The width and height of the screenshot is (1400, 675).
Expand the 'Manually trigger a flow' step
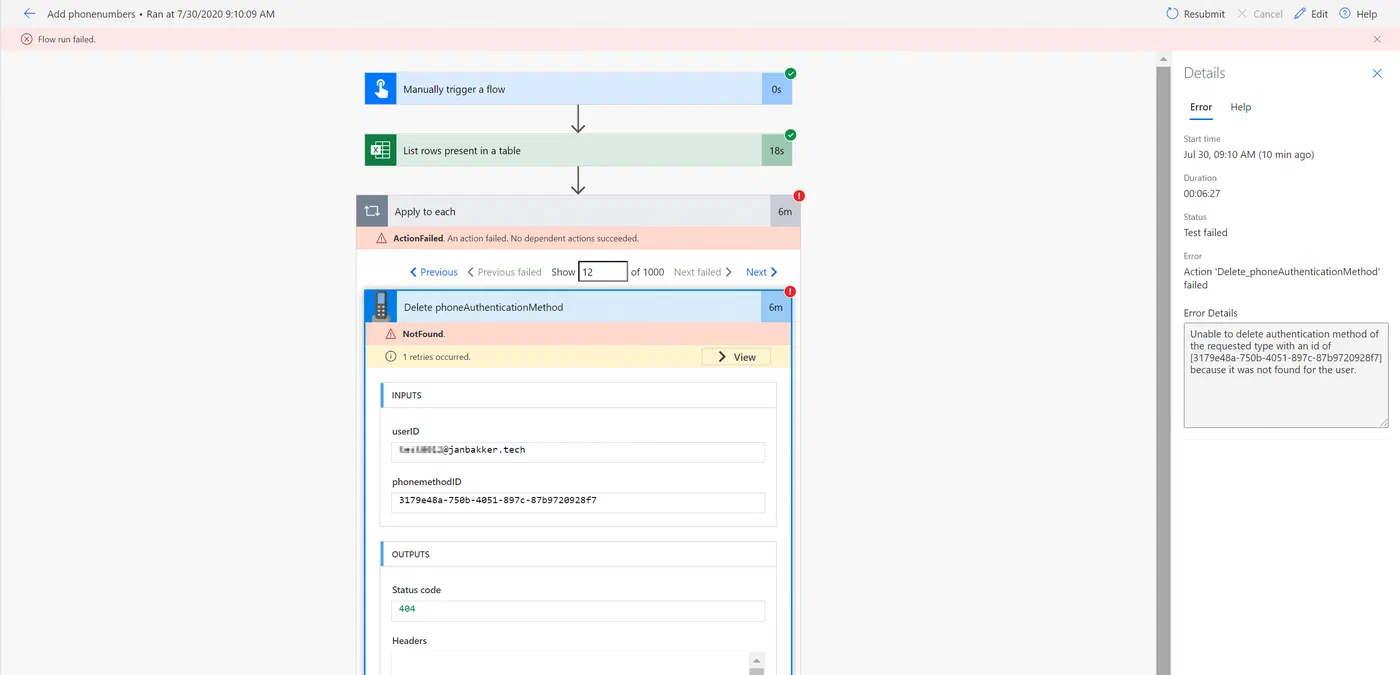click(x=578, y=89)
